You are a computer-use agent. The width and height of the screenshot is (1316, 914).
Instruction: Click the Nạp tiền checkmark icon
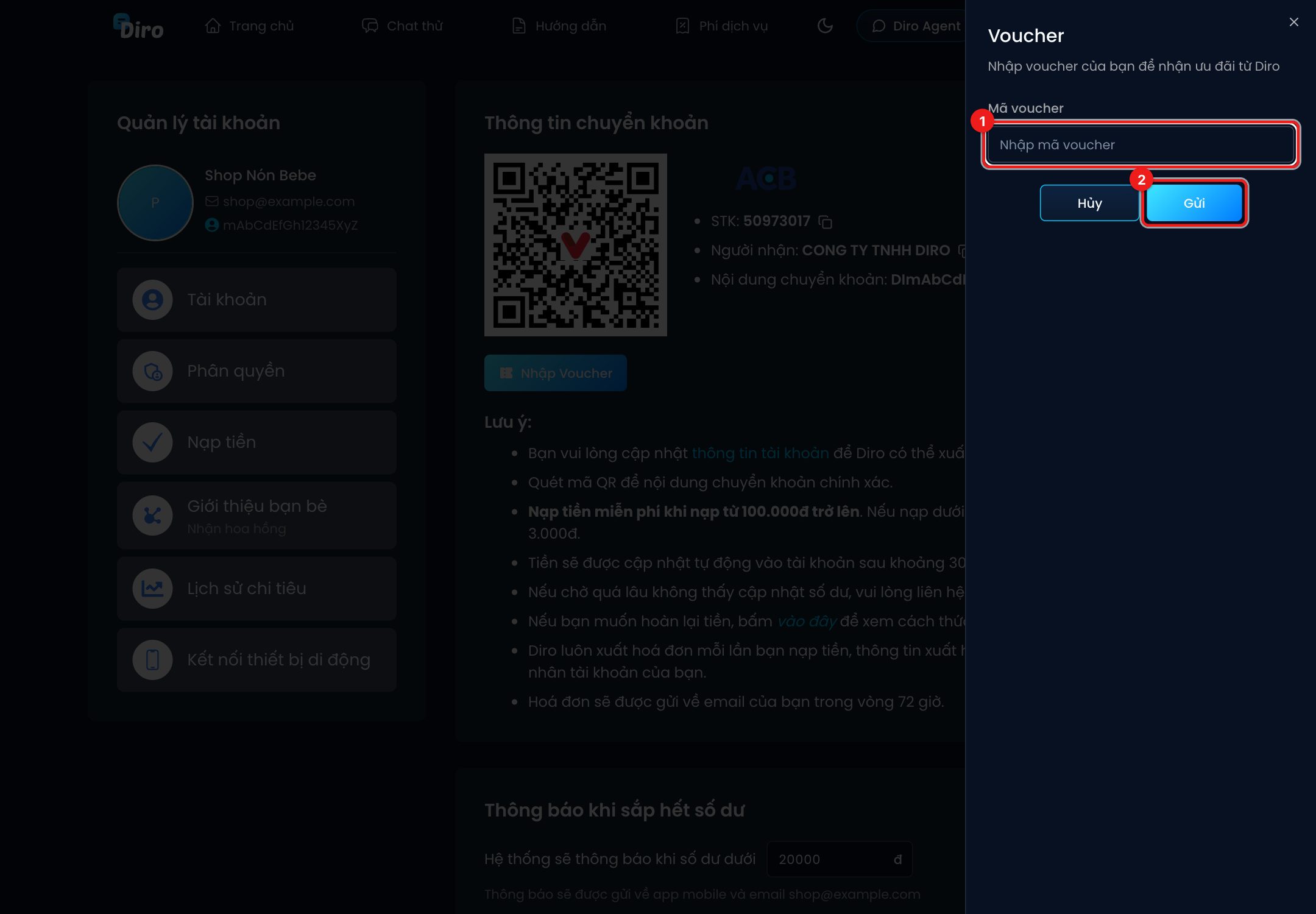coord(152,442)
